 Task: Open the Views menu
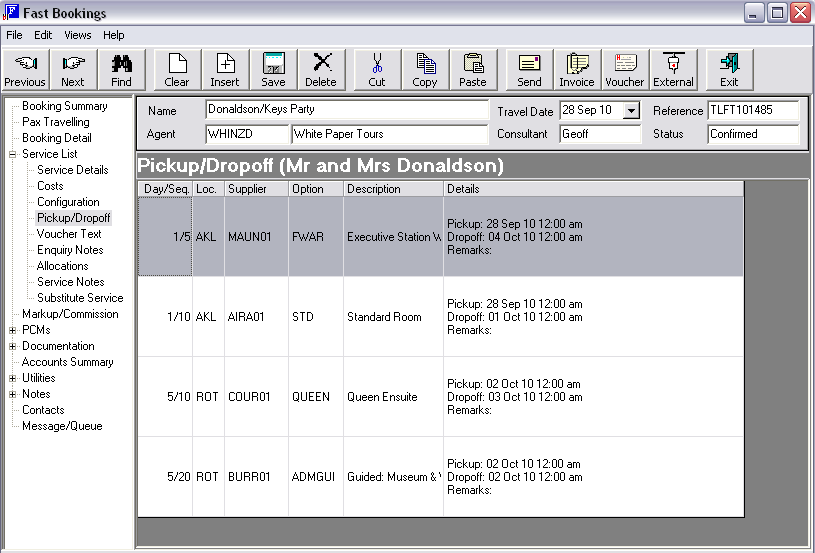point(77,35)
